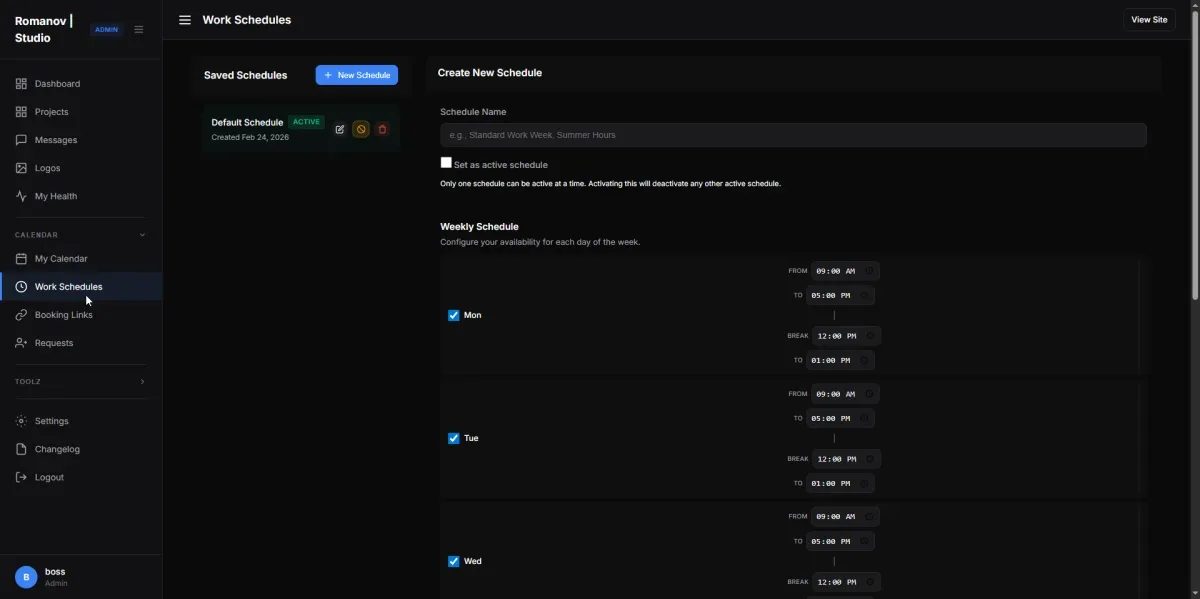Expand the TOOLZ sidebar section
The width and height of the screenshot is (1200, 599).
[142, 382]
